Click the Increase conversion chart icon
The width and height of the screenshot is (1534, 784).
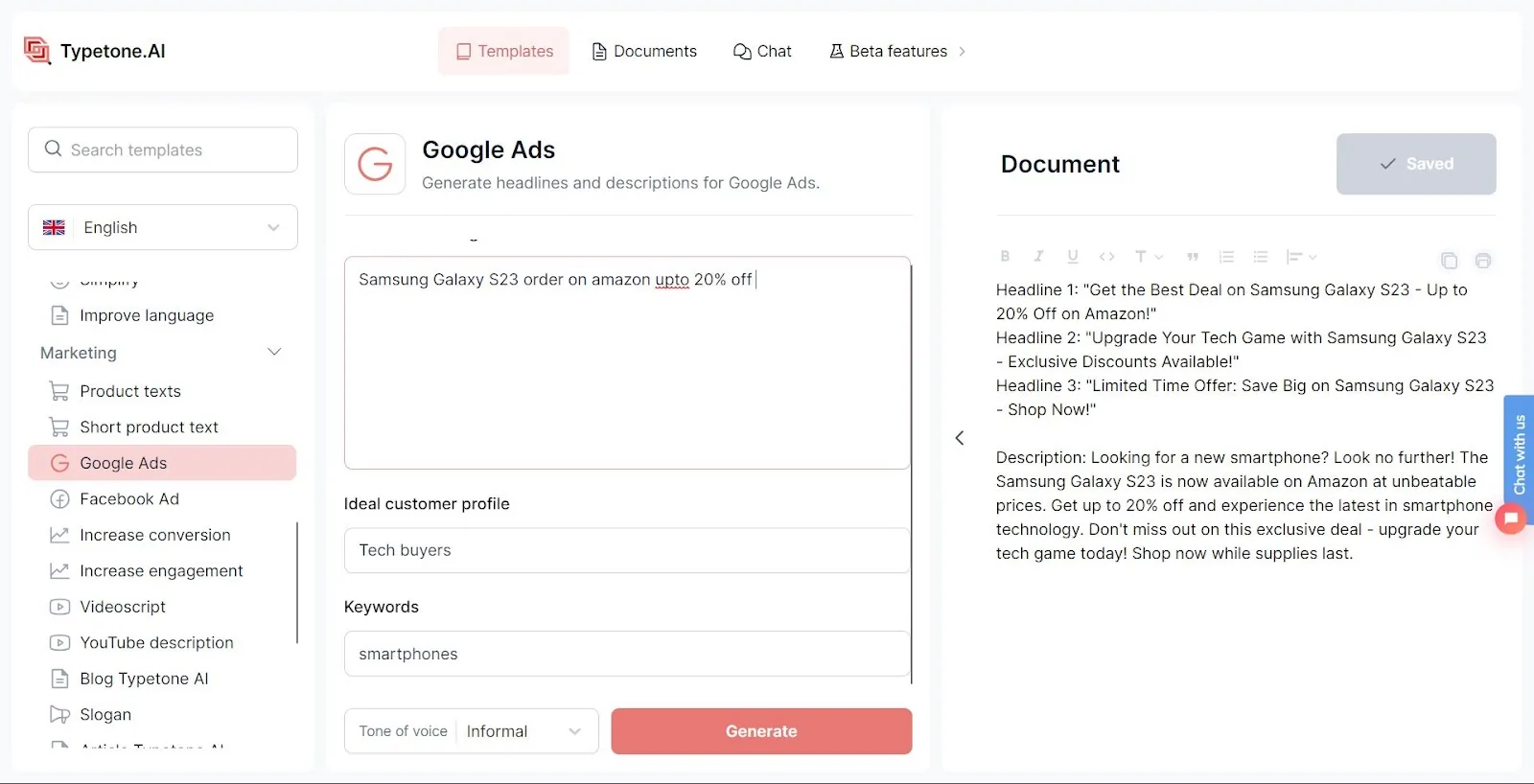point(59,535)
